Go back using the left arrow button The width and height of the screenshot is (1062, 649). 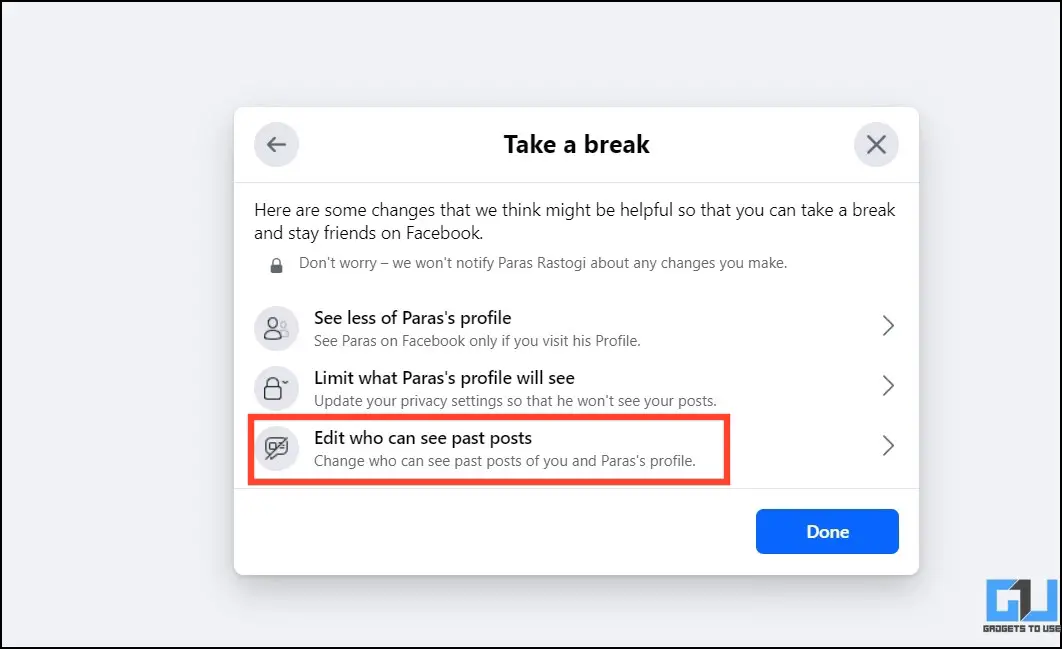click(276, 144)
